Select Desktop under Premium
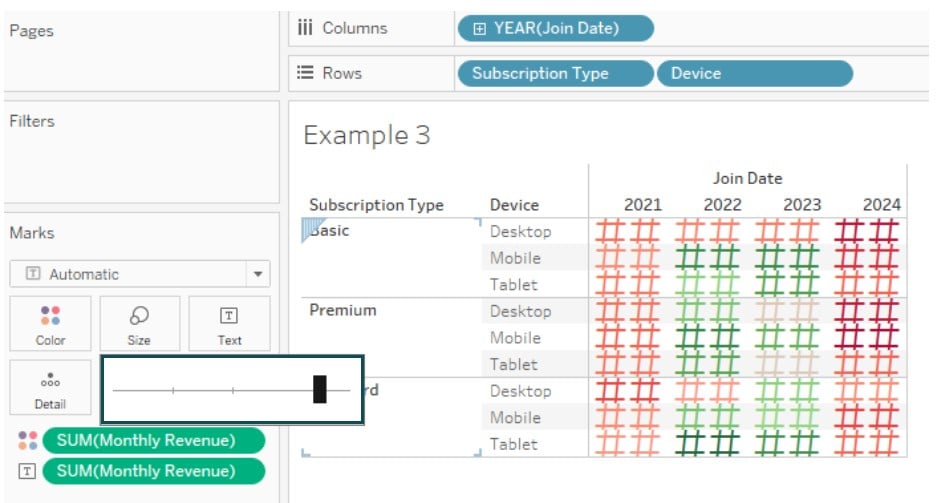The image size is (937, 503). (x=520, y=311)
